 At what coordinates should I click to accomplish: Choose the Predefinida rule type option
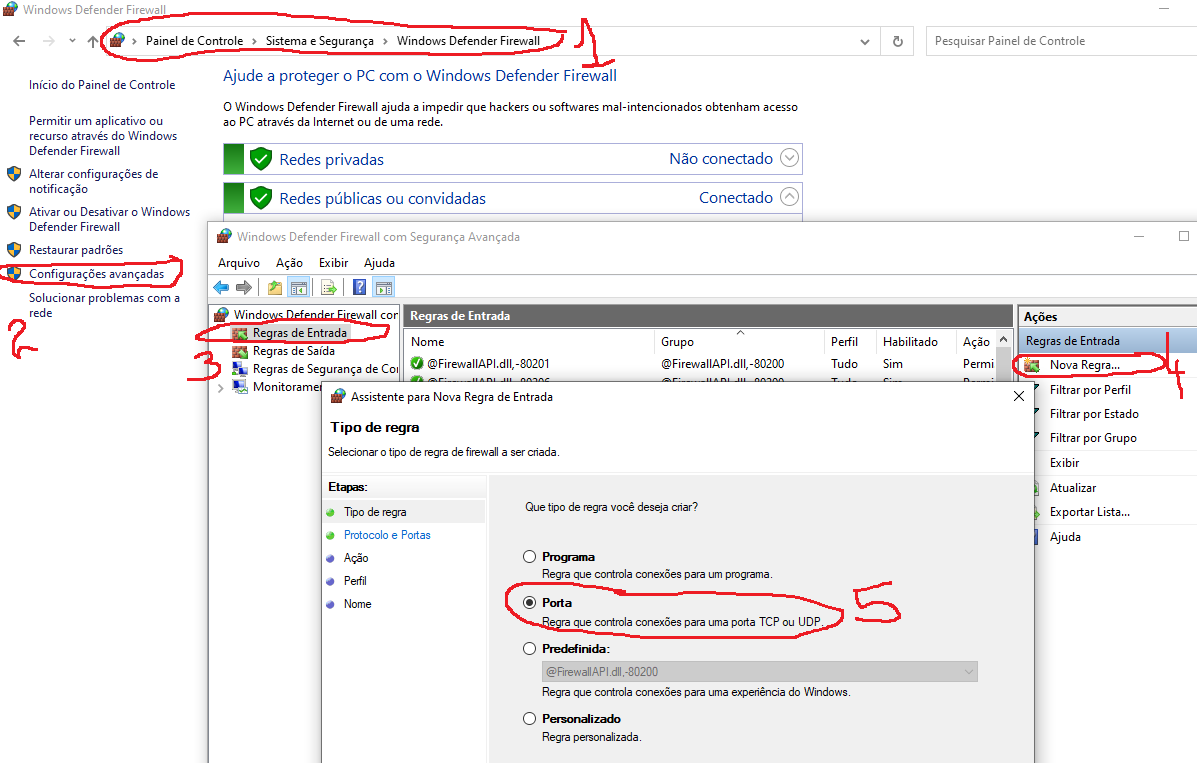(x=530, y=649)
